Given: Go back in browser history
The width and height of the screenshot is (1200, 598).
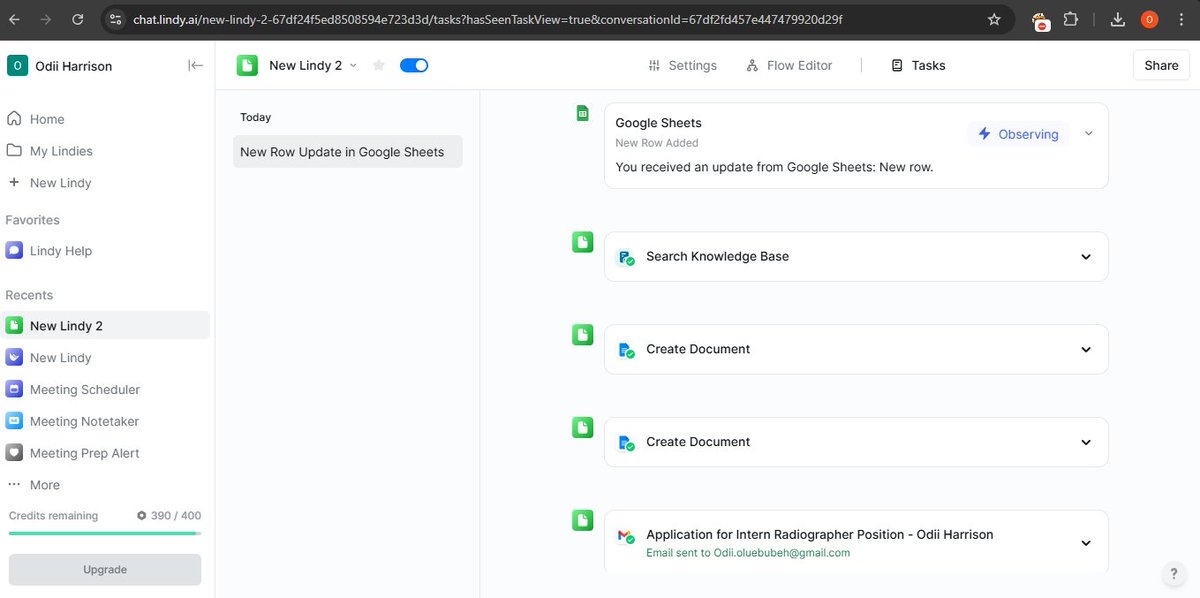Looking at the screenshot, I should (14, 19).
